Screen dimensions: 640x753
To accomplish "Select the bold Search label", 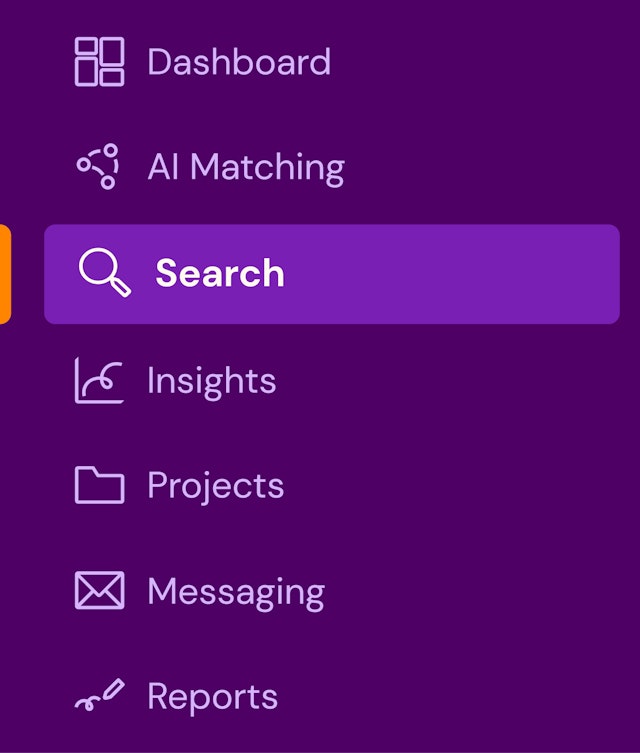I will tap(220, 274).
